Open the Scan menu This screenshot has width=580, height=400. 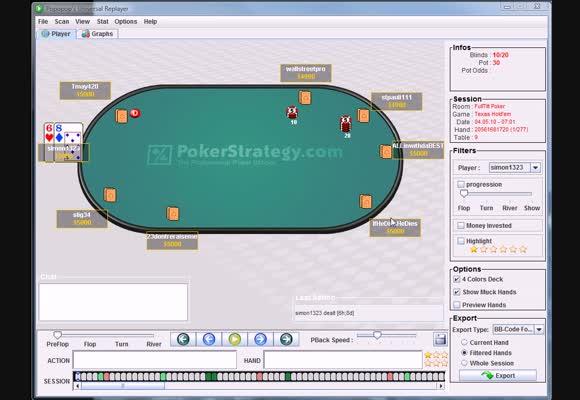point(62,21)
